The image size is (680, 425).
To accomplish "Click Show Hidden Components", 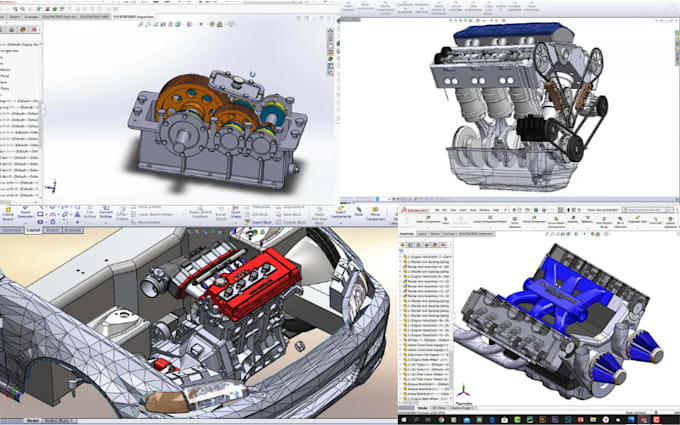I will (556, 222).
